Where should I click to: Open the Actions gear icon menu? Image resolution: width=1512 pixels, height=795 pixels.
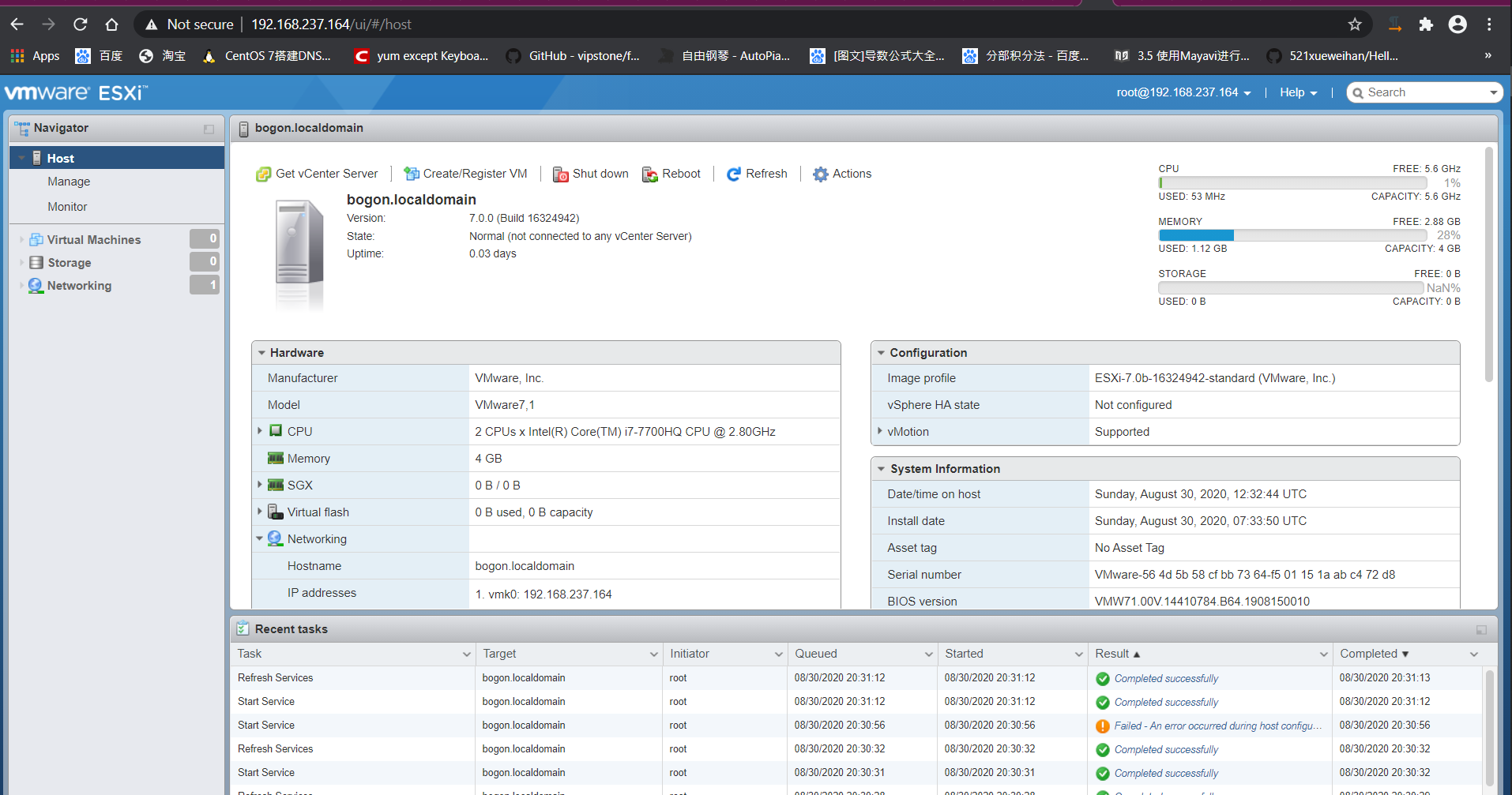coord(821,174)
